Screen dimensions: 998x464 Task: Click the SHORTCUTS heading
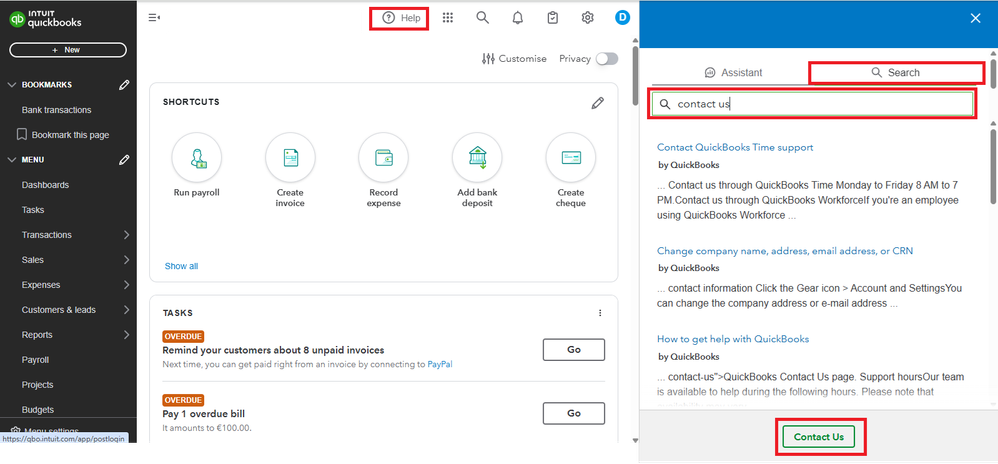point(191,102)
